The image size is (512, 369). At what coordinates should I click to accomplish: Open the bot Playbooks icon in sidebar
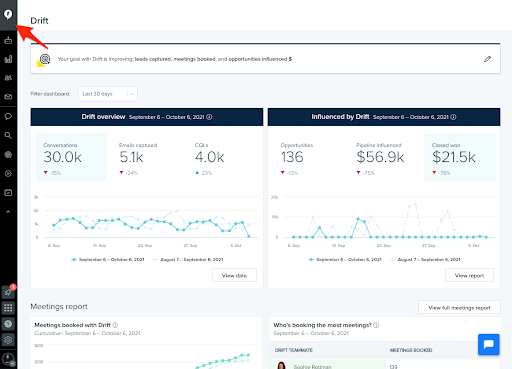point(8,40)
